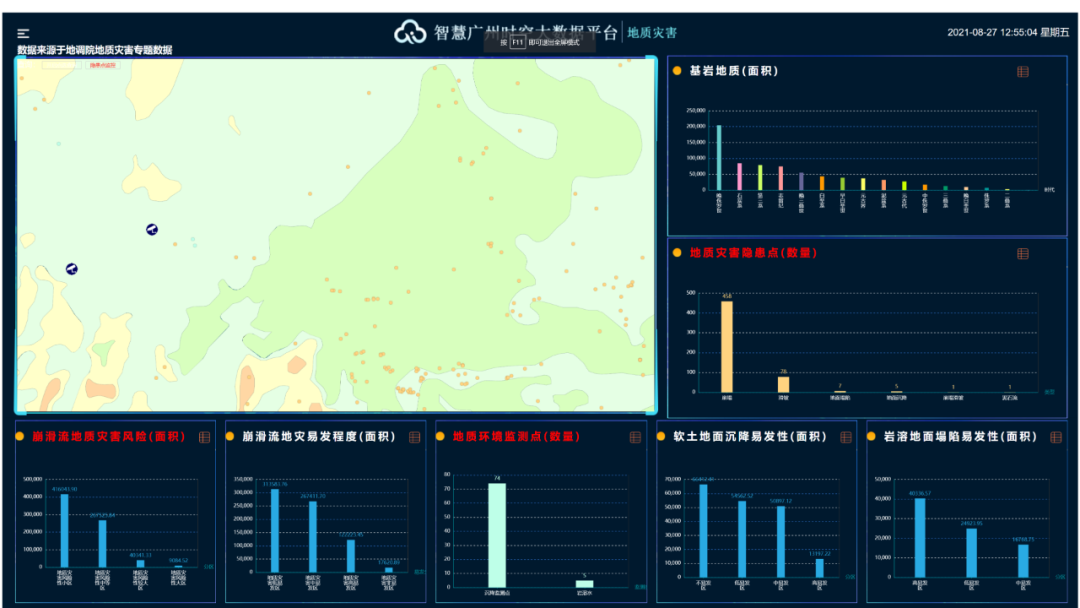This screenshot has width=1080, height=608.
Task: Click the purple fifth bar in 基岩地质 chart
Action: pyautogui.click(x=801, y=182)
